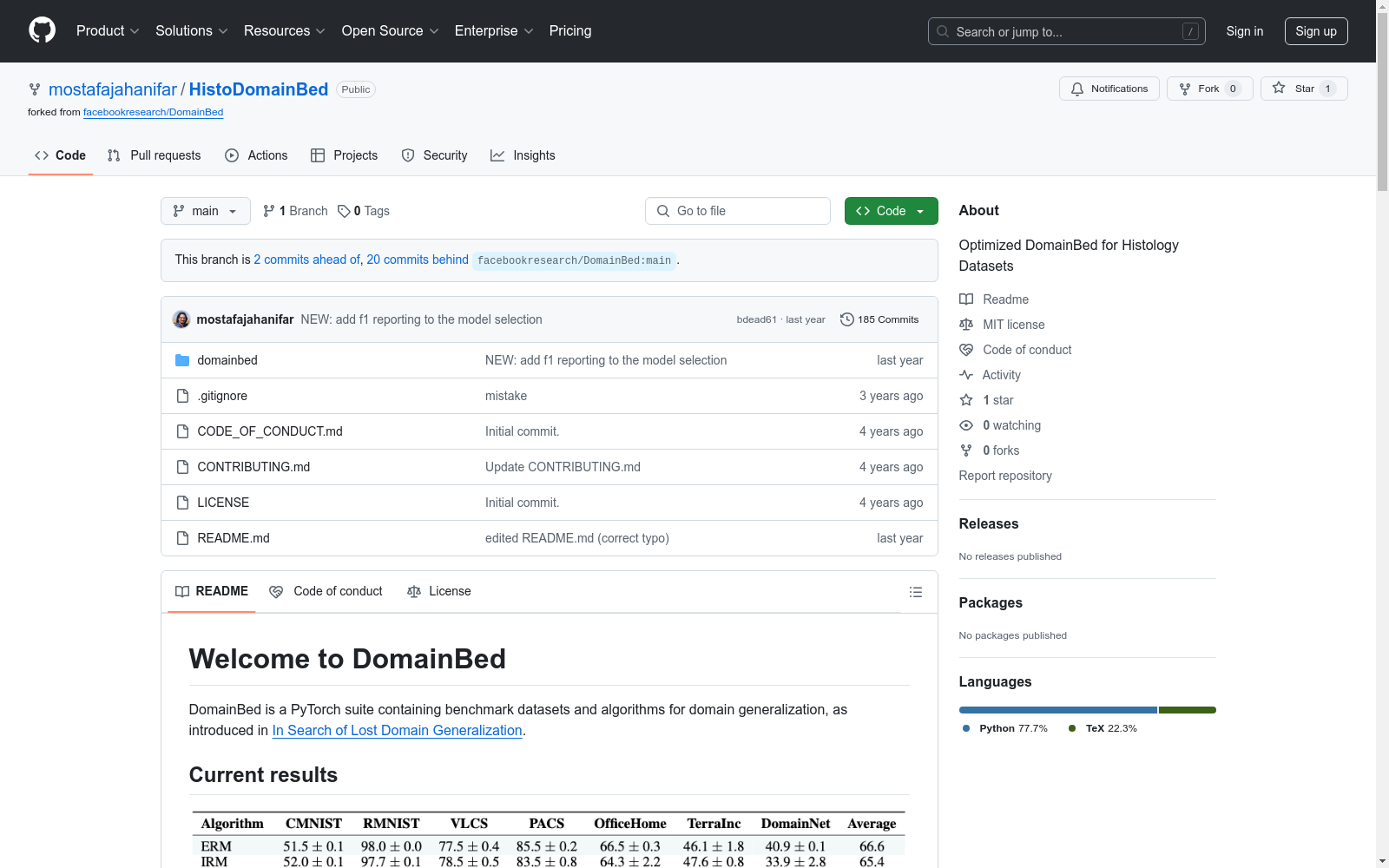Viewport: 1389px width, 868px height.
Task: Open the mostafajahanifar owner profile link
Action: click(x=113, y=89)
